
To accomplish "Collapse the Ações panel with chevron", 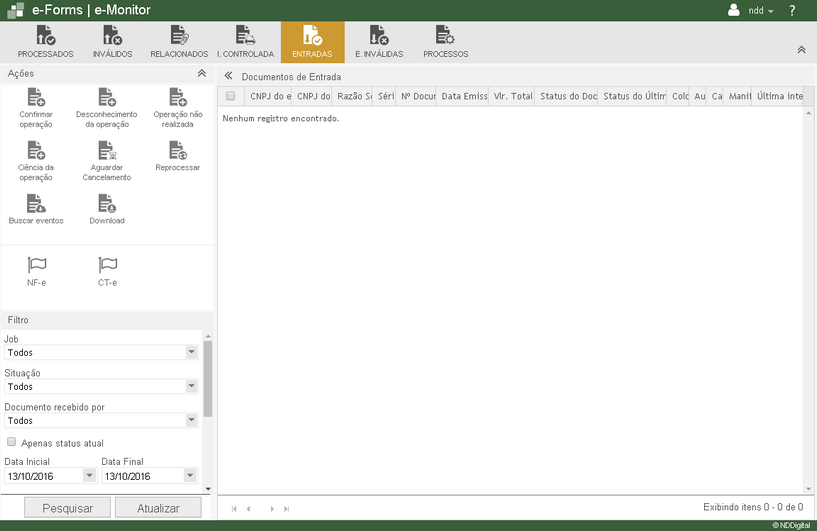I will tap(201, 74).
